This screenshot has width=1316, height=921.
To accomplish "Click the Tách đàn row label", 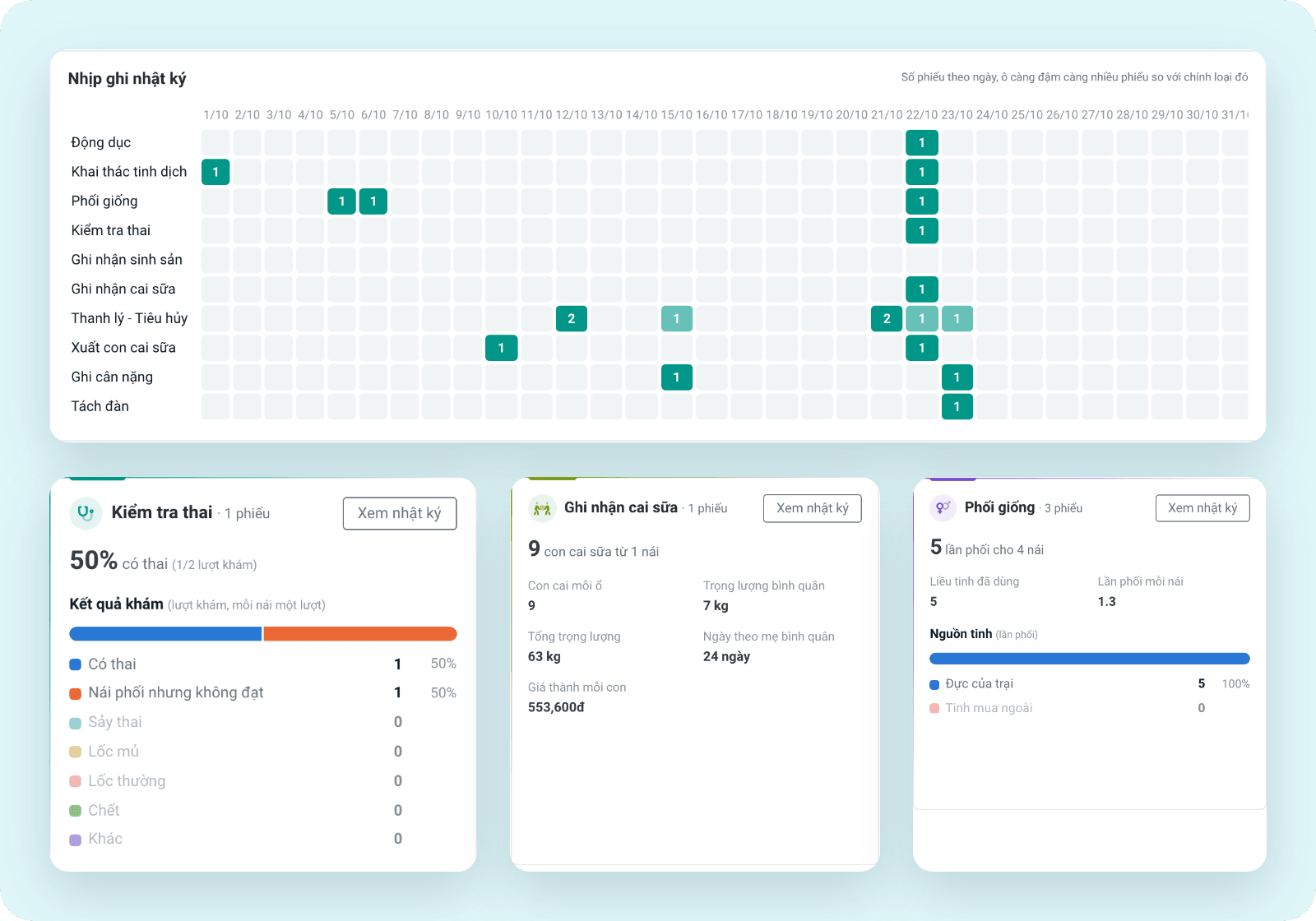I will 100,406.
